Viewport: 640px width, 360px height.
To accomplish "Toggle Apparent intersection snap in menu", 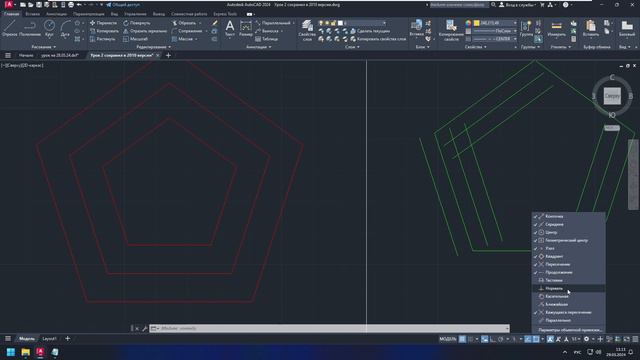I will coord(569,313).
